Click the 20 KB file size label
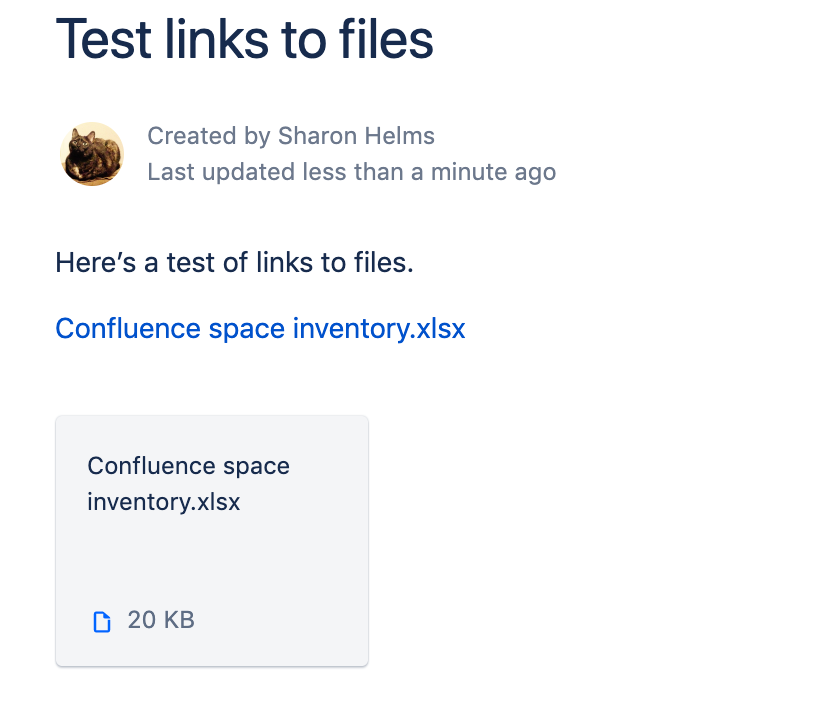The width and height of the screenshot is (822, 710). 160,620
